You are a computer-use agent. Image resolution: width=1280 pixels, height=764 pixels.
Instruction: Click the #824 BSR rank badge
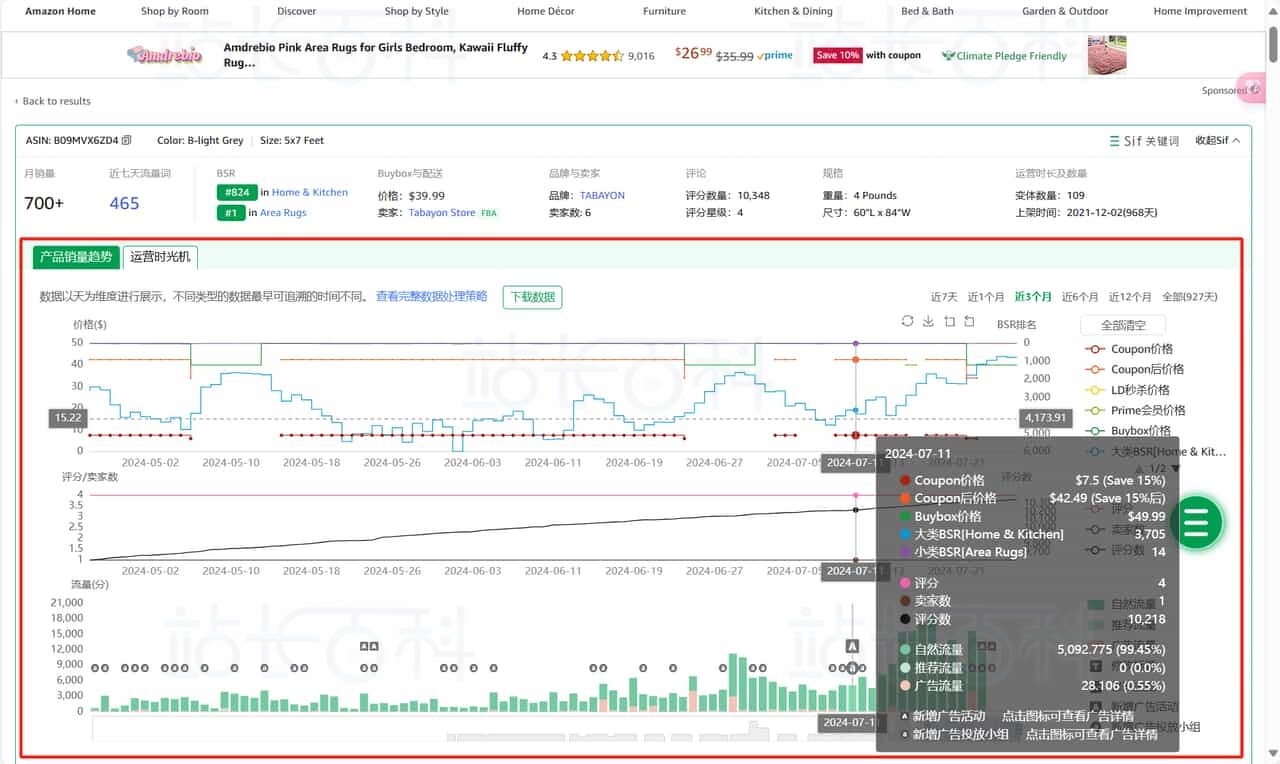[x=237, y=192]
